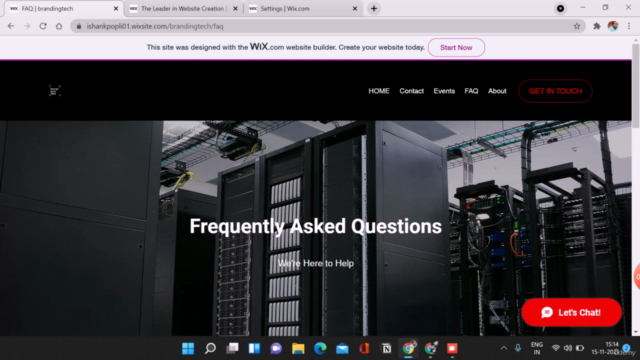Open the Let's Chat! widget
The width and height of the screenshot is (640, 360).
click(x=571, y=312)
